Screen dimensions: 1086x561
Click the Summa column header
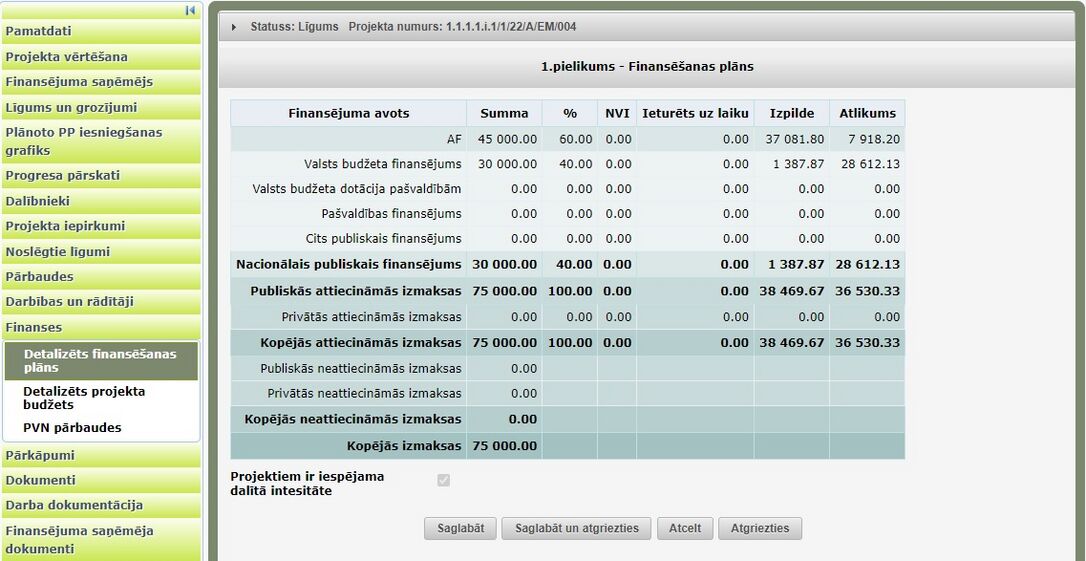coord(504,114)
